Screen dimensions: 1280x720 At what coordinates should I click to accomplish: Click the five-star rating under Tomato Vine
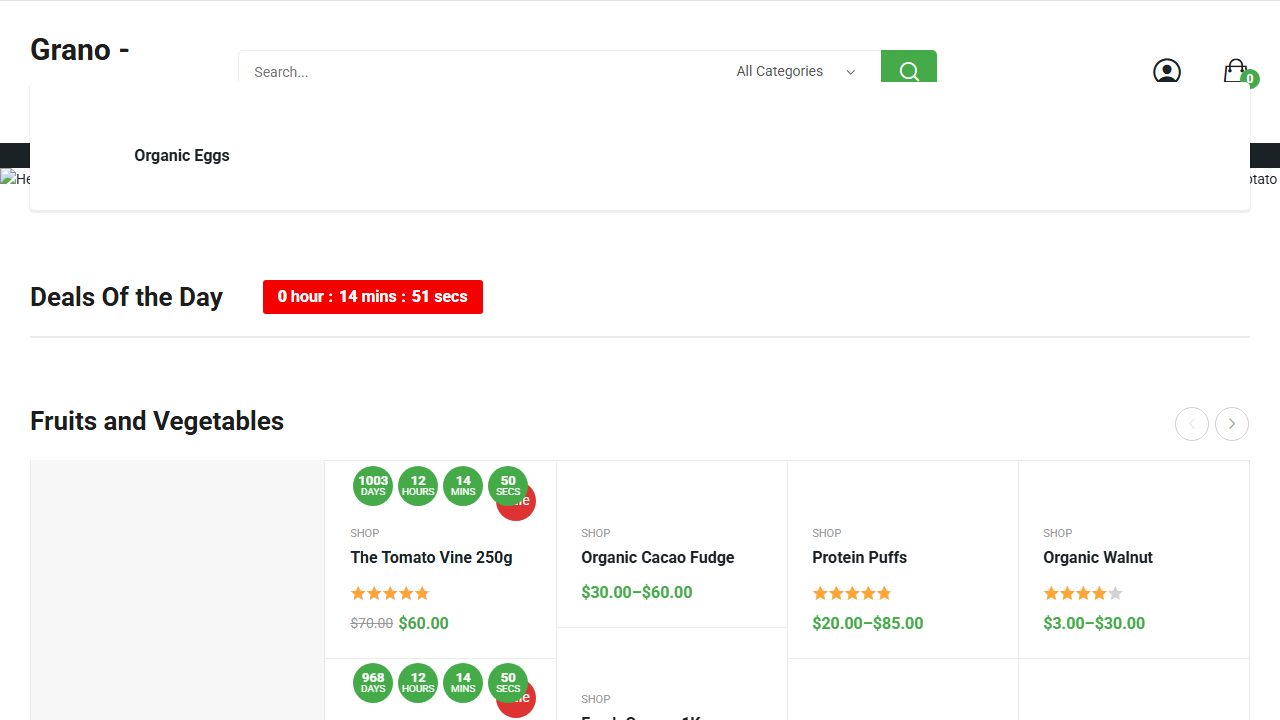(390, 593)
